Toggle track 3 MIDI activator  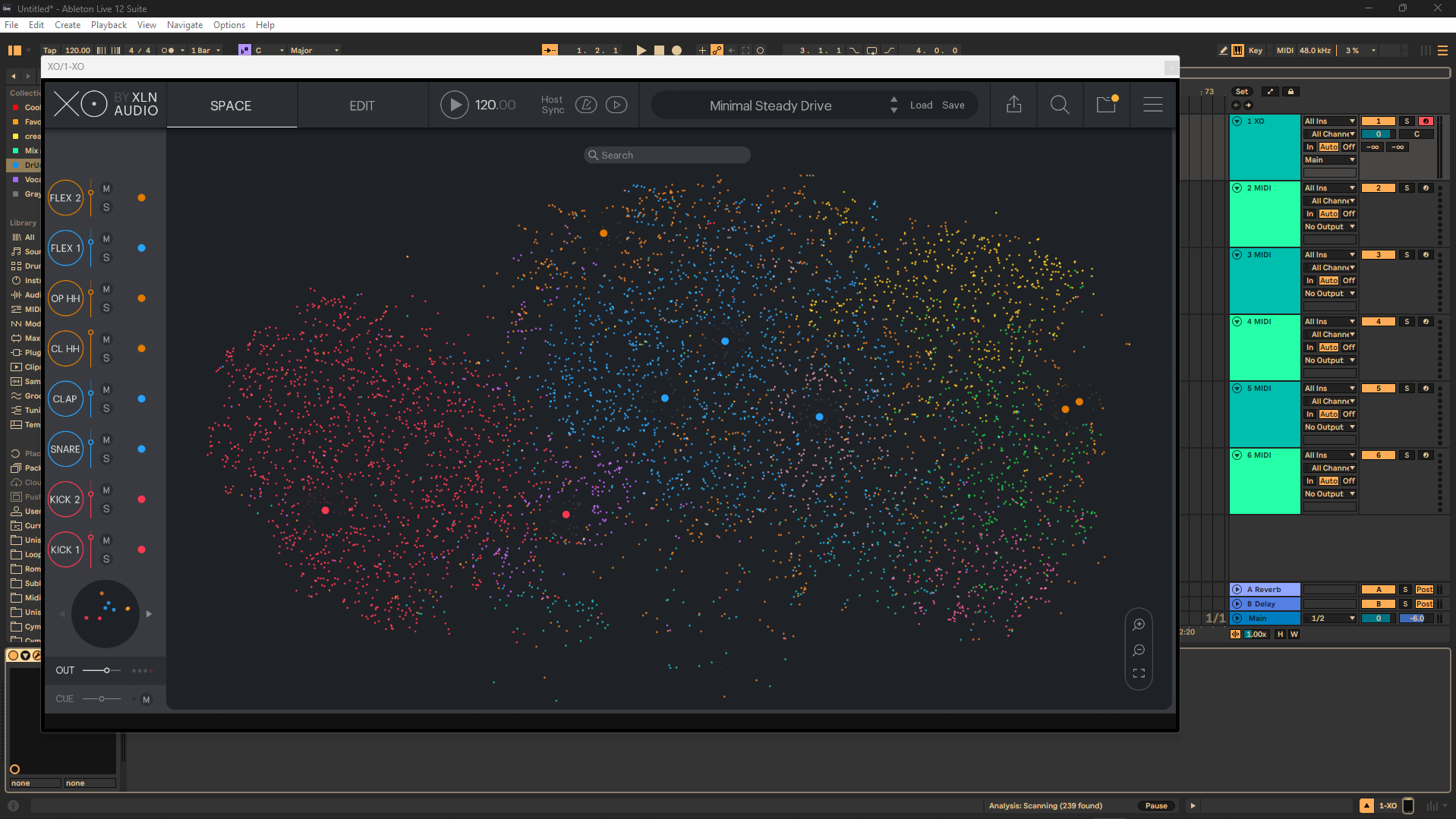point(1378,255)
